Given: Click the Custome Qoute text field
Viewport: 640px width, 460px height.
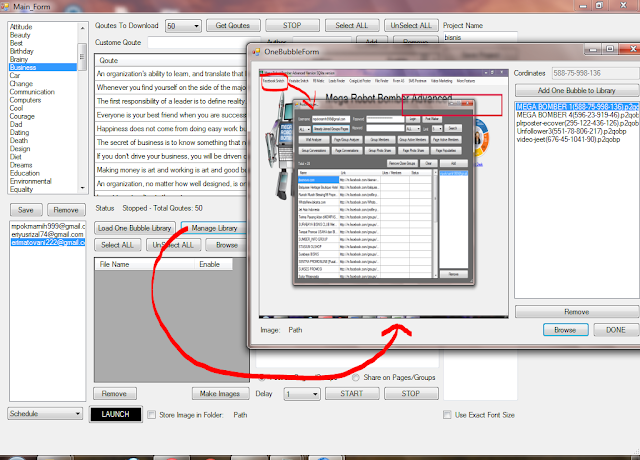Looking at the screenshot, I should [x=197, y=42].
